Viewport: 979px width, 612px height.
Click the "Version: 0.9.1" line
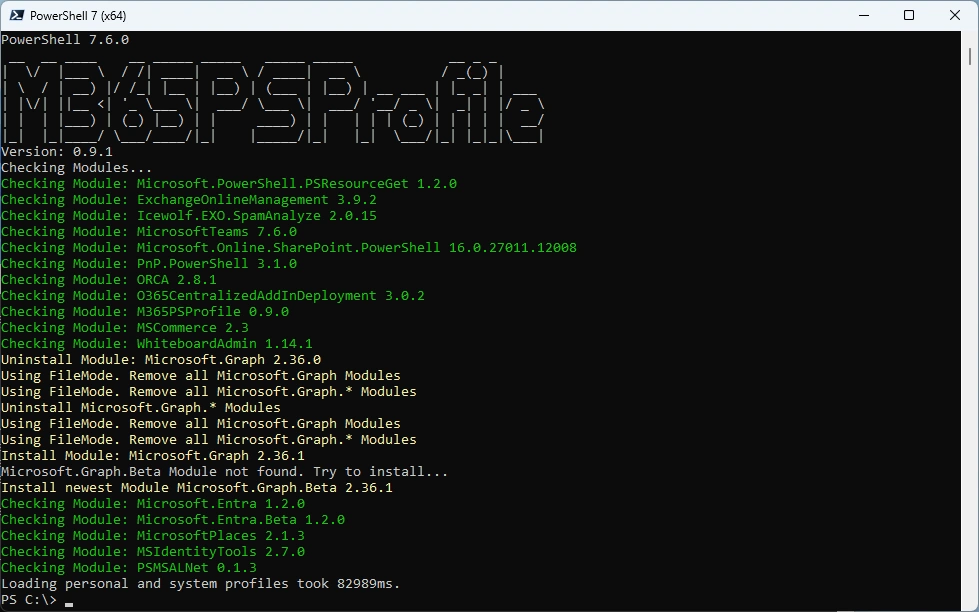(56, 152)
